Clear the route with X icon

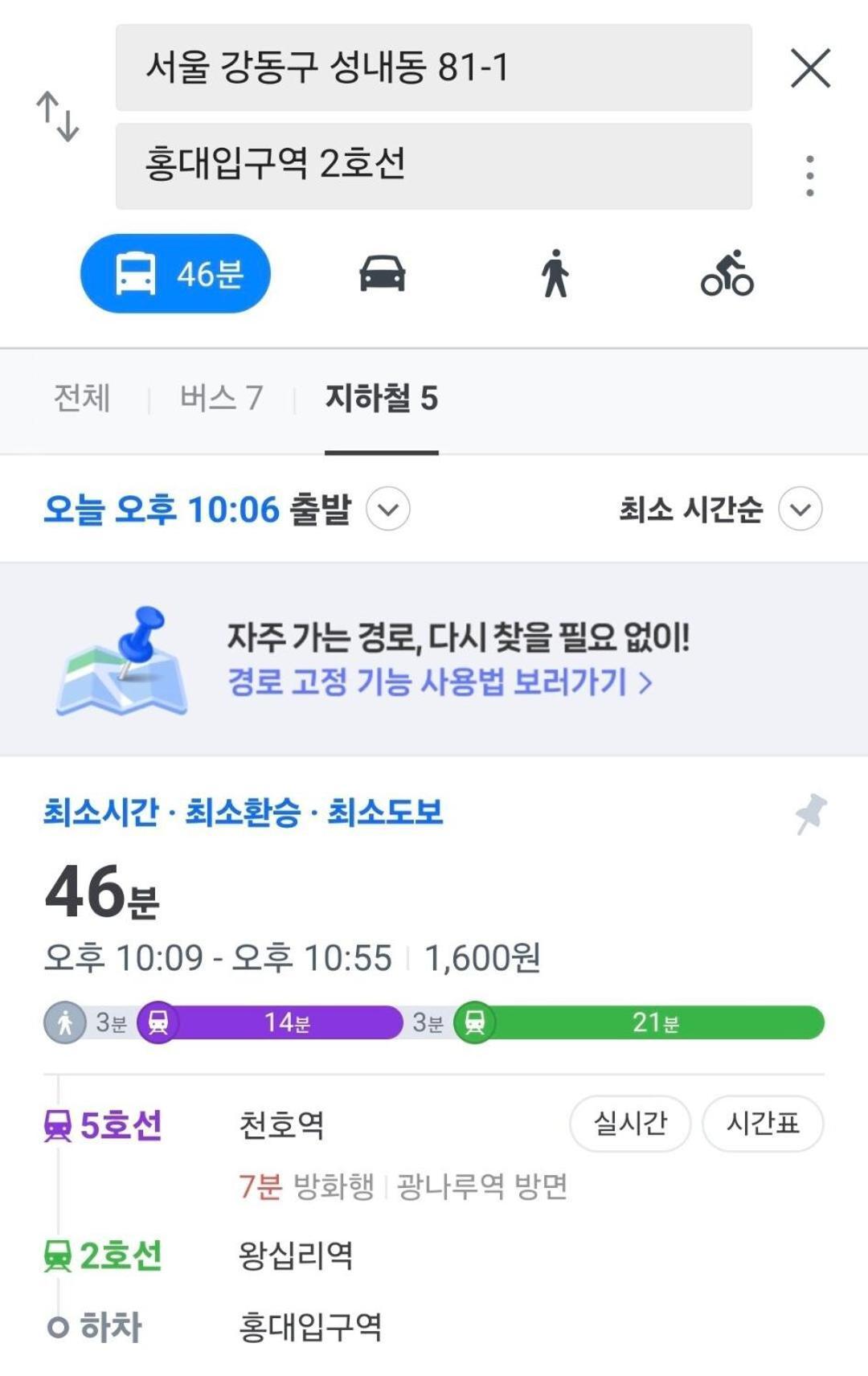click(x=810, y=68)
